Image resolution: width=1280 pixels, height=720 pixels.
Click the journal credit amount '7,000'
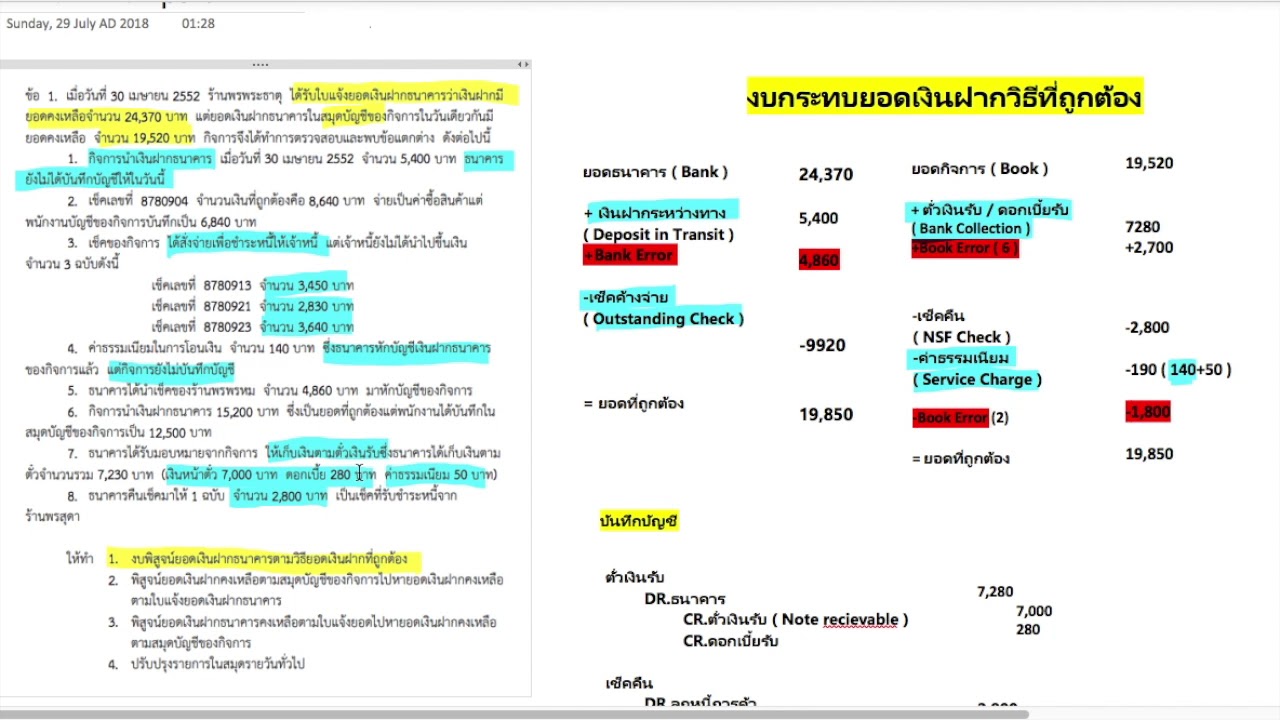[1034, 611]
